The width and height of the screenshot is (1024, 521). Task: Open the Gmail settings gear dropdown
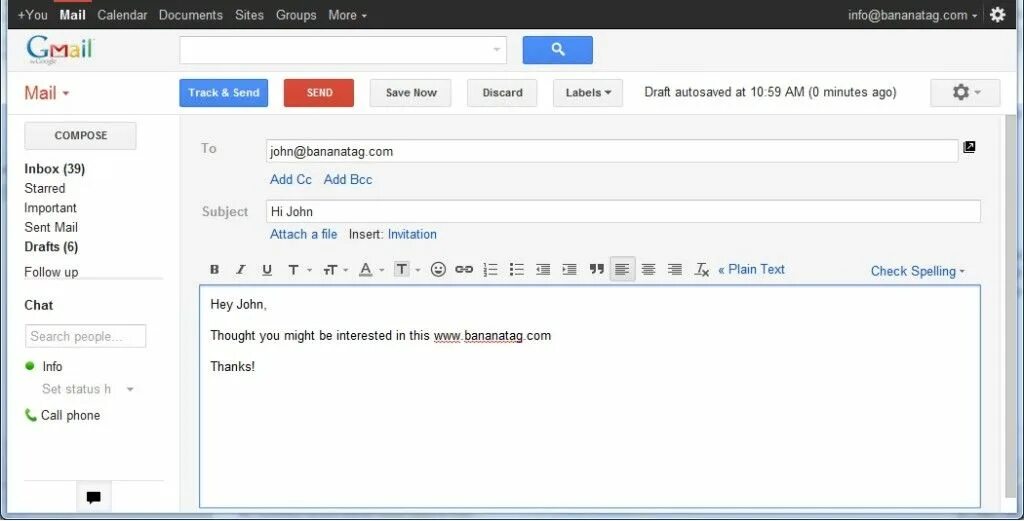[965, 93]
